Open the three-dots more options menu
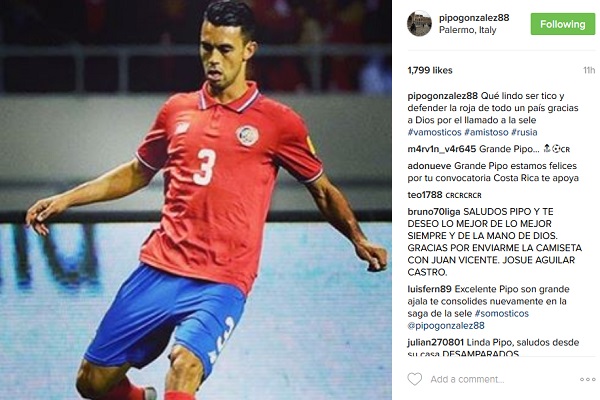Viewport: 600px width, 400px height. 587,379
